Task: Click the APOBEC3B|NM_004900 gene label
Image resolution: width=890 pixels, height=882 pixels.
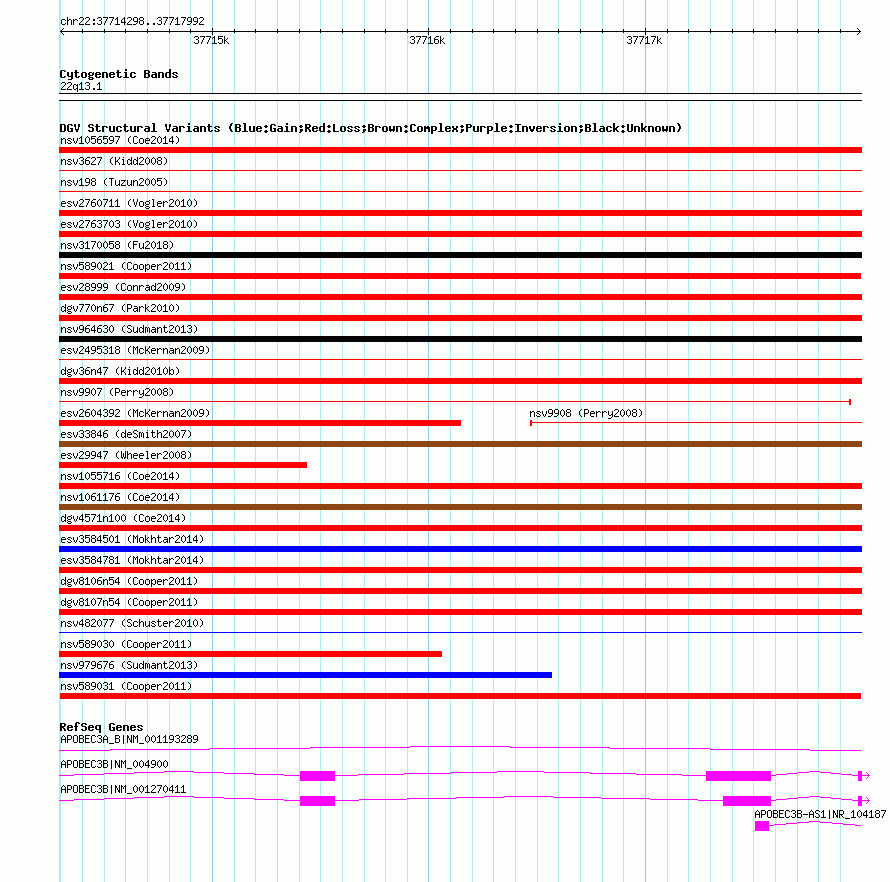Action: 114,764
